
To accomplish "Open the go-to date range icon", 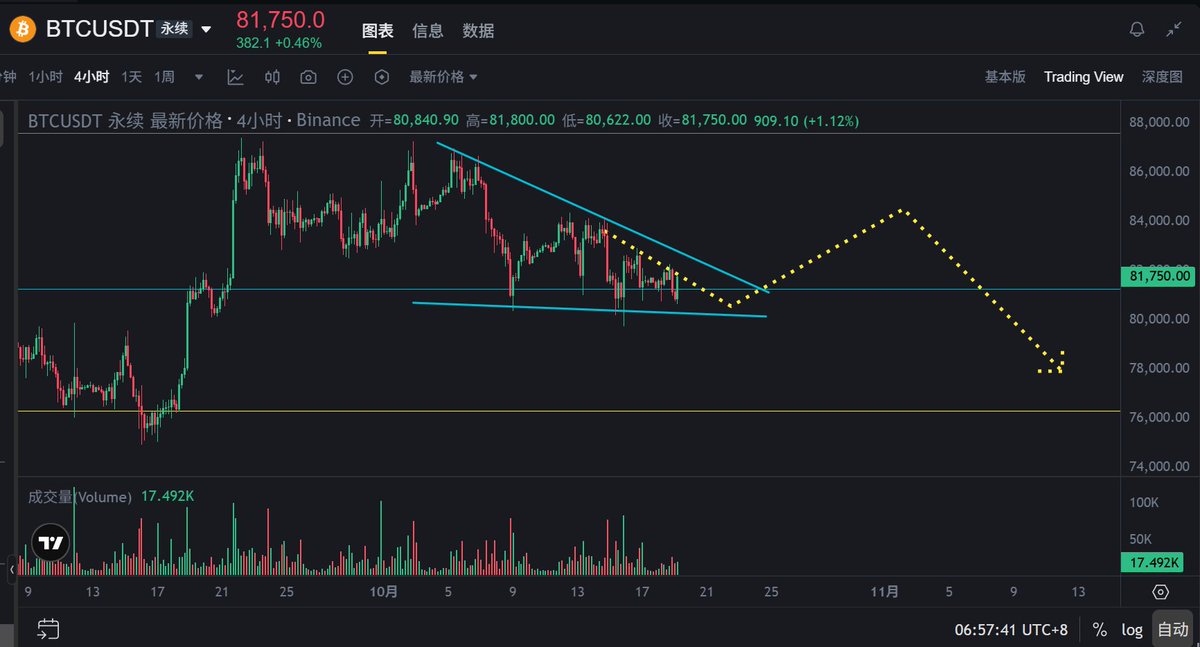I will [48, 629].
